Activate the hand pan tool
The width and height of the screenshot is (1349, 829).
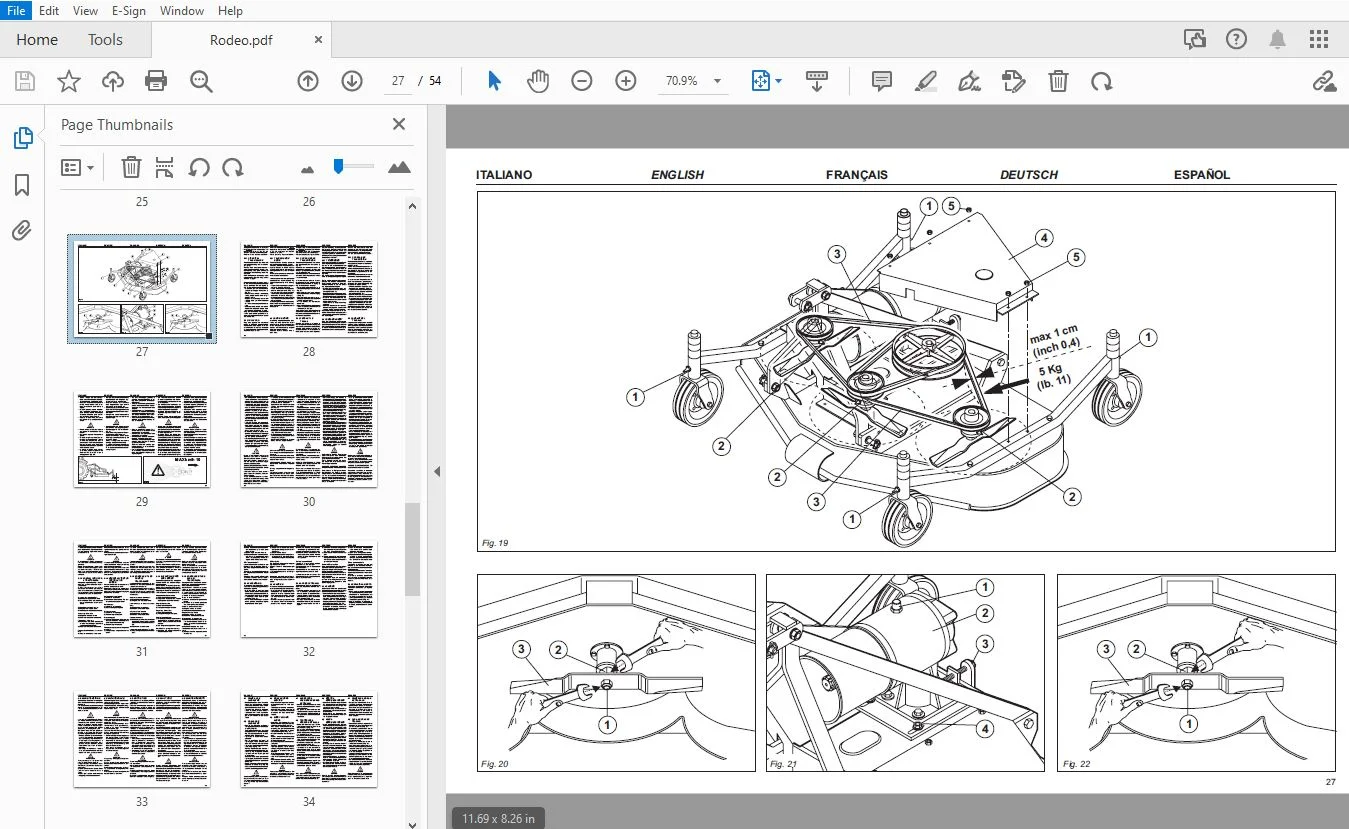click(538, 81)
